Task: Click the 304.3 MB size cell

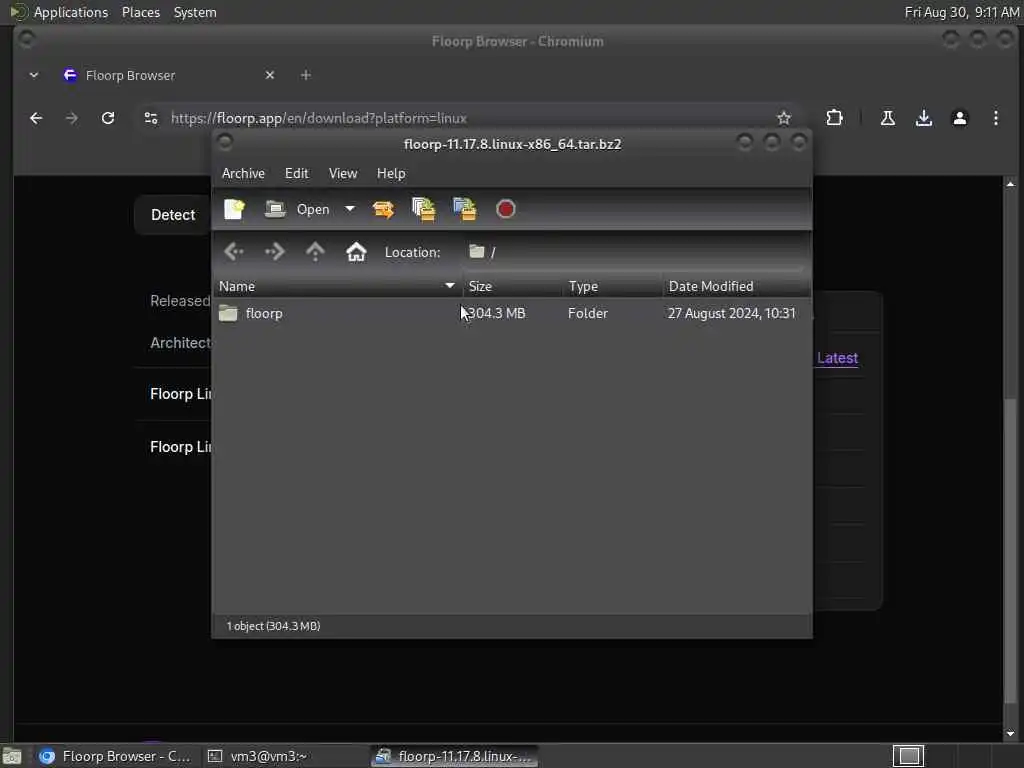Action: click(x=496, y=313)
